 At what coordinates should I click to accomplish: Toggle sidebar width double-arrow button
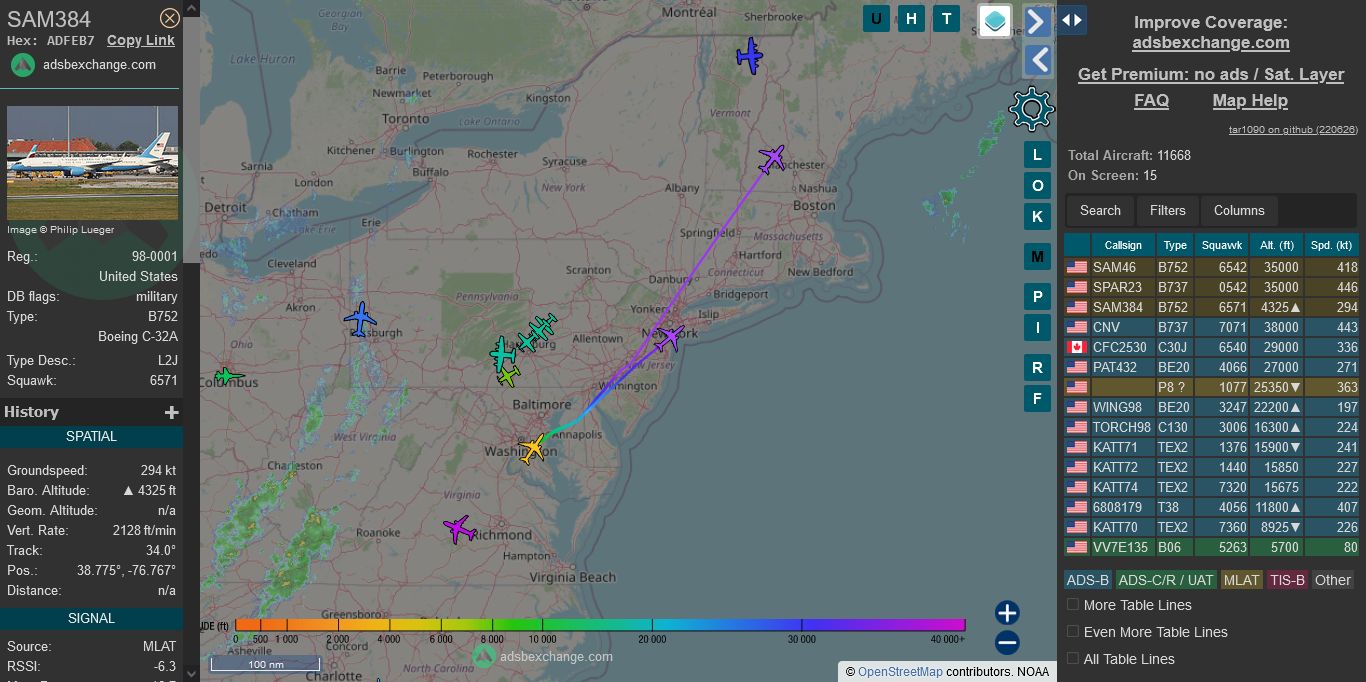click(1072, 20)
